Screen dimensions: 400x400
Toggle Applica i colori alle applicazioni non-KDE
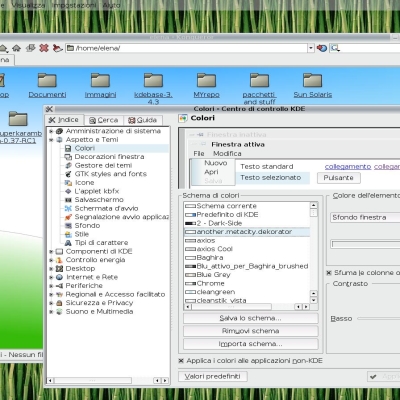(181, 361)
